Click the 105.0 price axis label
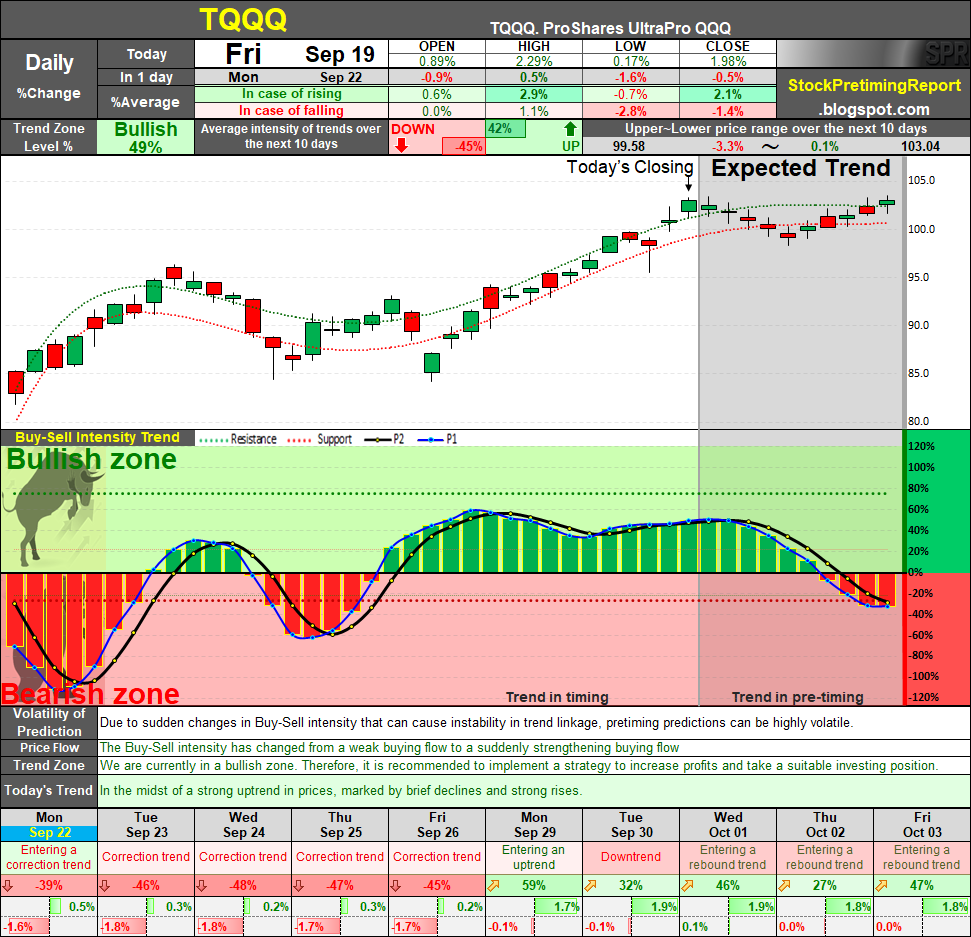 pyautogui.click(x=921, y=180)
